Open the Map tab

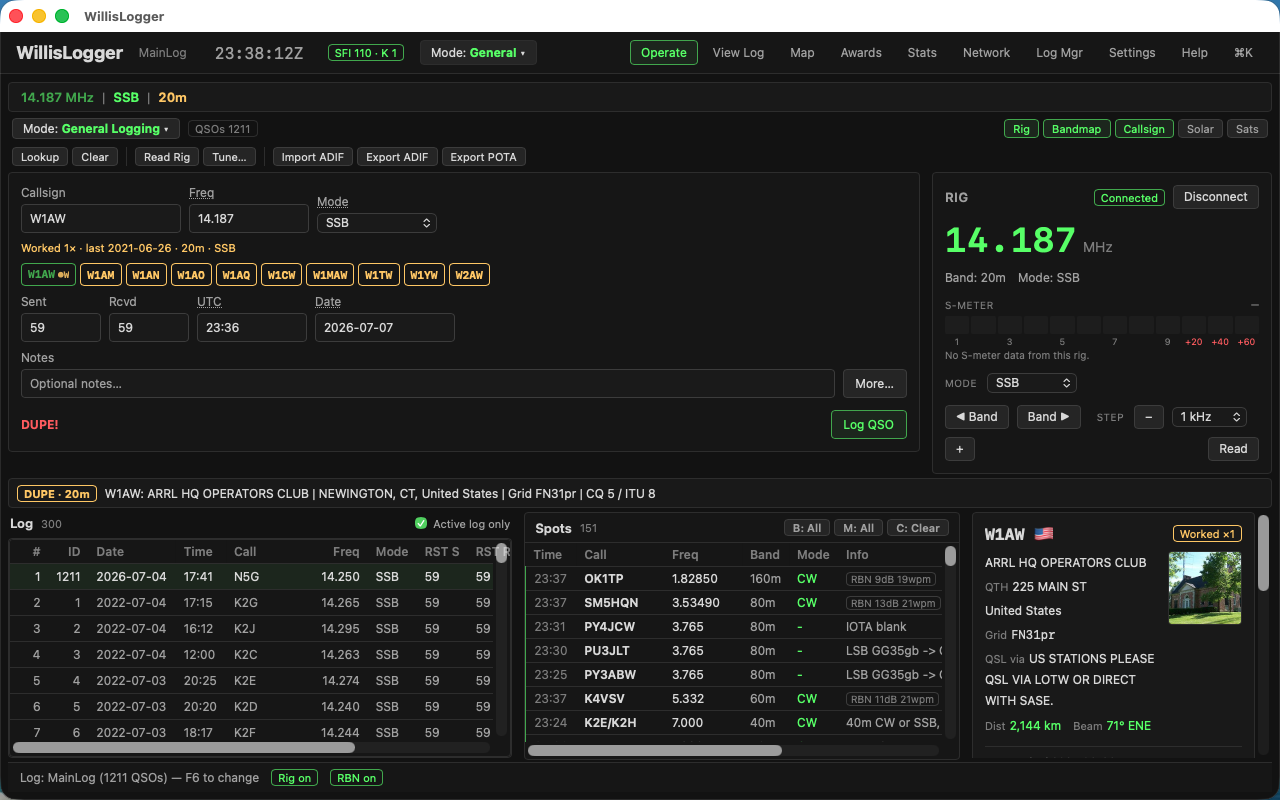click(x=802, y=53)
